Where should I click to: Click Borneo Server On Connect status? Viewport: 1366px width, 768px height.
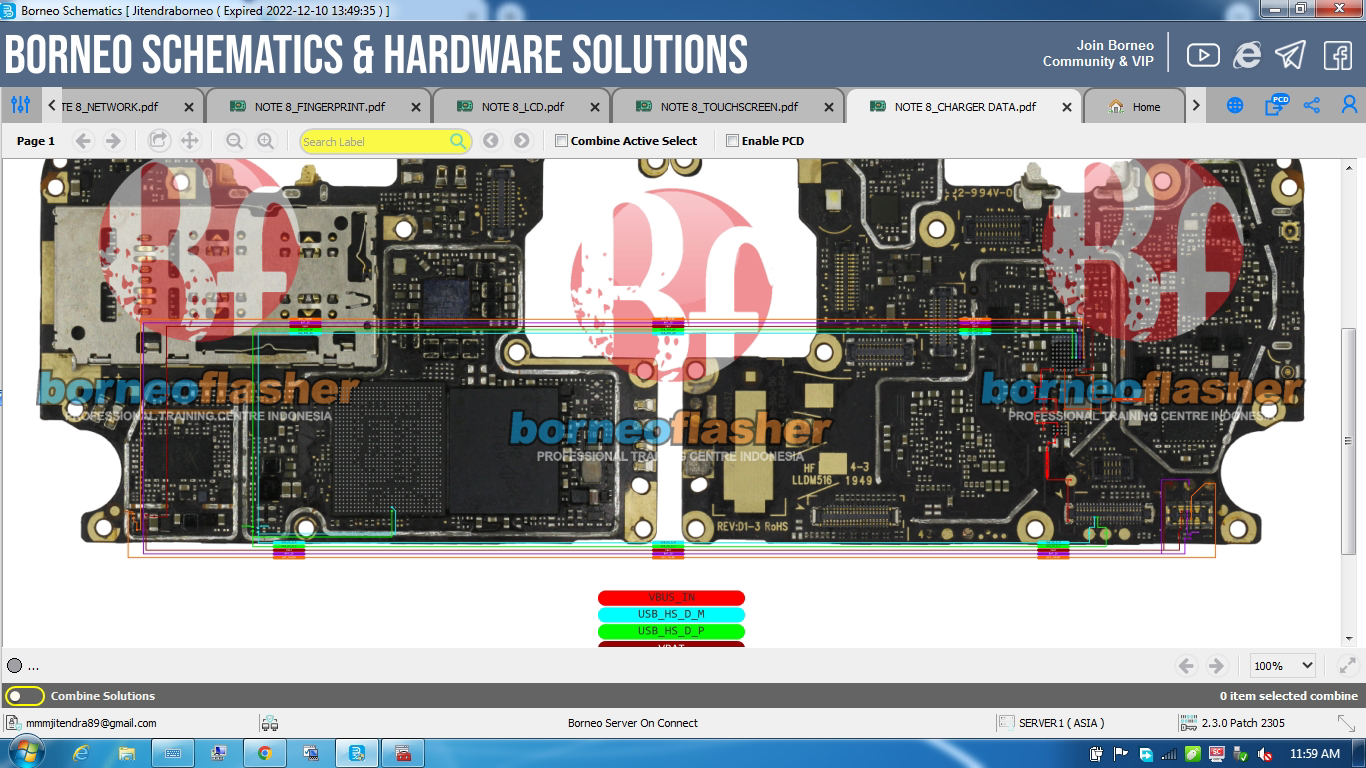633,723
